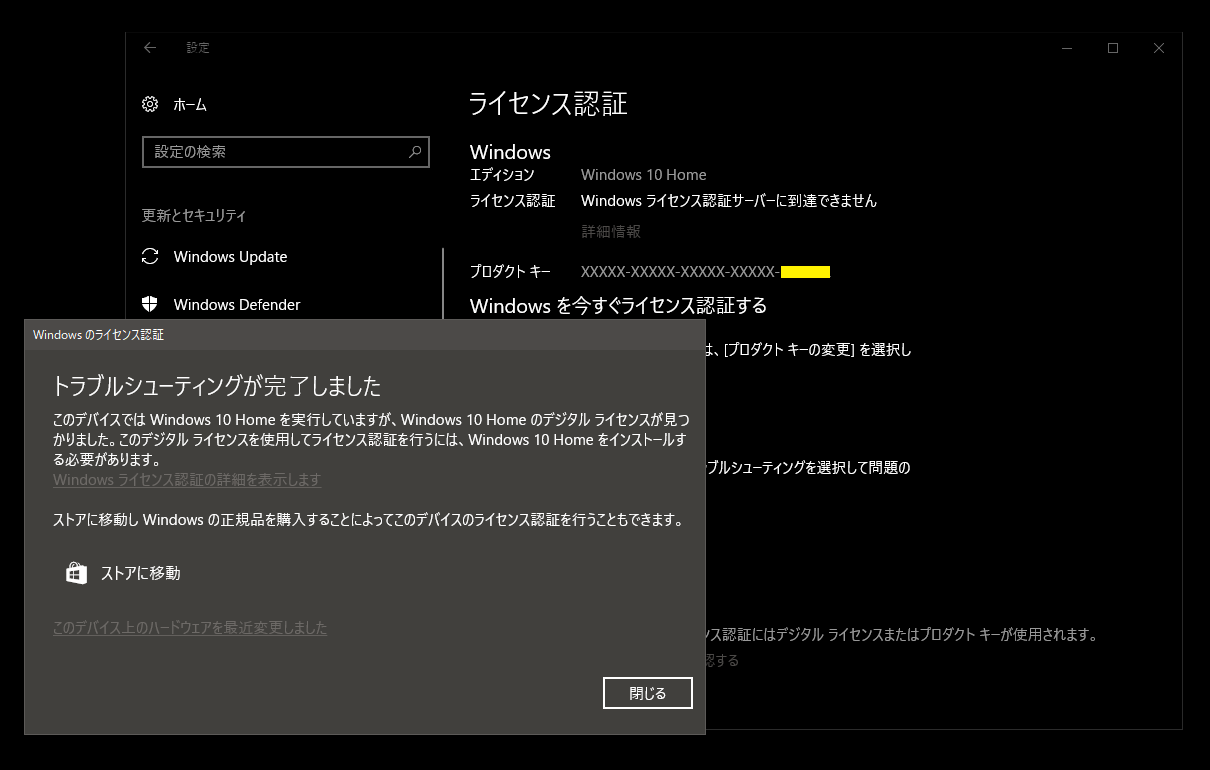Screen dimensions: 1210x770
Task: Open the Windows ライセンス認証の詳細を表示します link
Action: click(187, 480)
